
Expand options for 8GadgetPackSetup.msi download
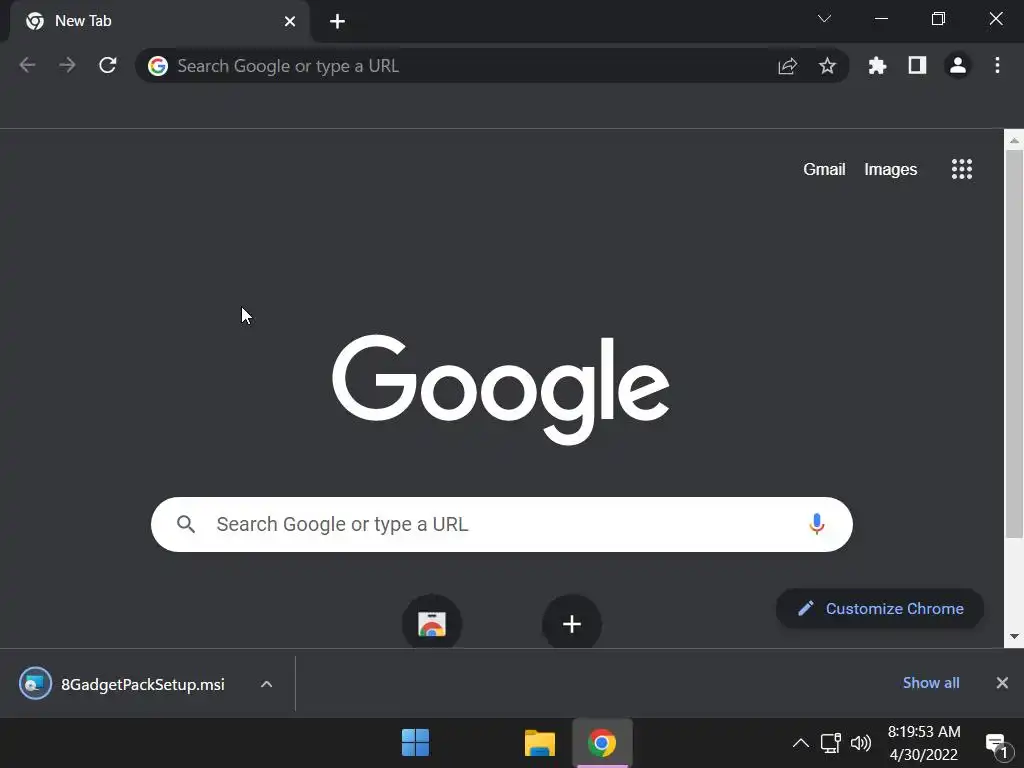pyautogui.click(x=266, y=684)
